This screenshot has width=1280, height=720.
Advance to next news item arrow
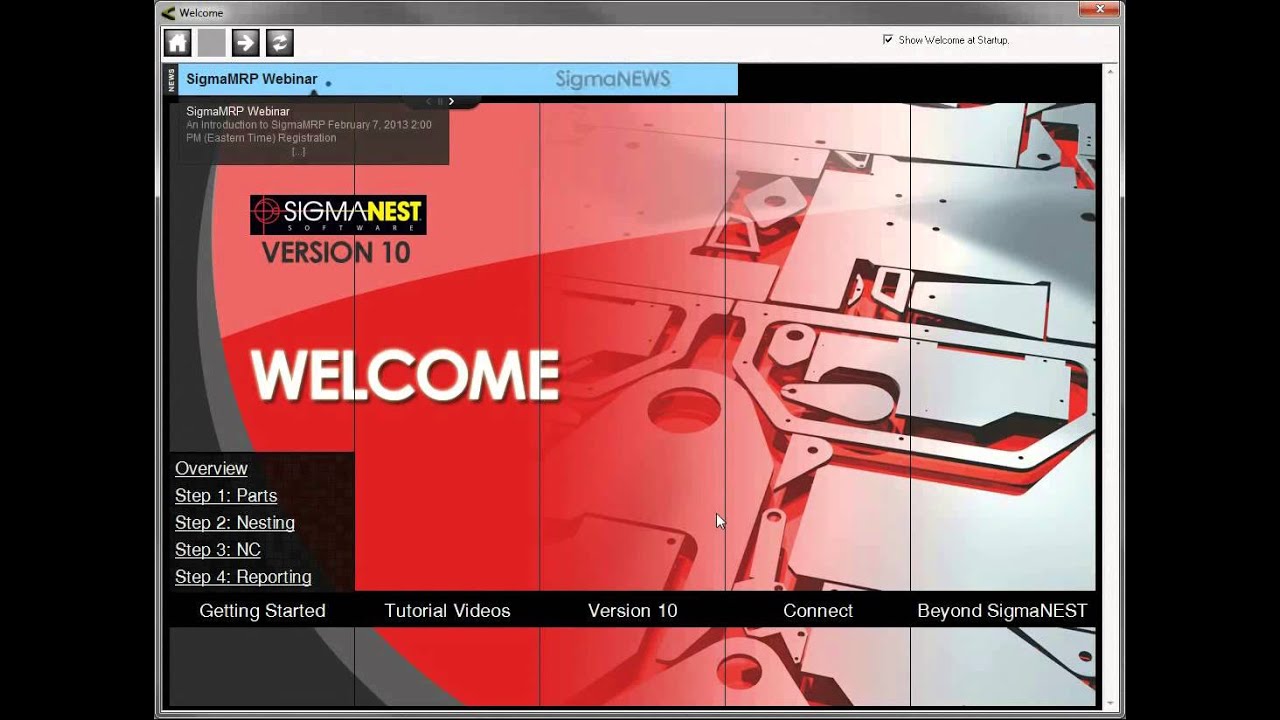451,101
